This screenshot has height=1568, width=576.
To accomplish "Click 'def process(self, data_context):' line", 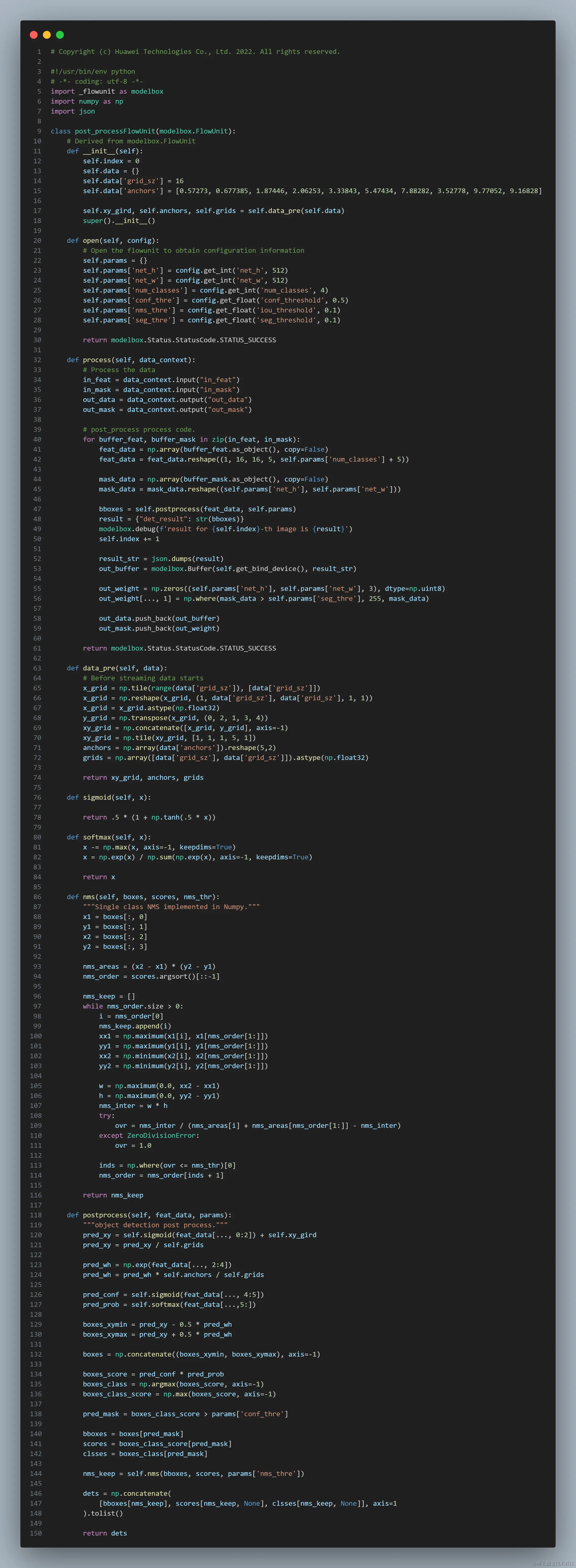I will (131, 360).
